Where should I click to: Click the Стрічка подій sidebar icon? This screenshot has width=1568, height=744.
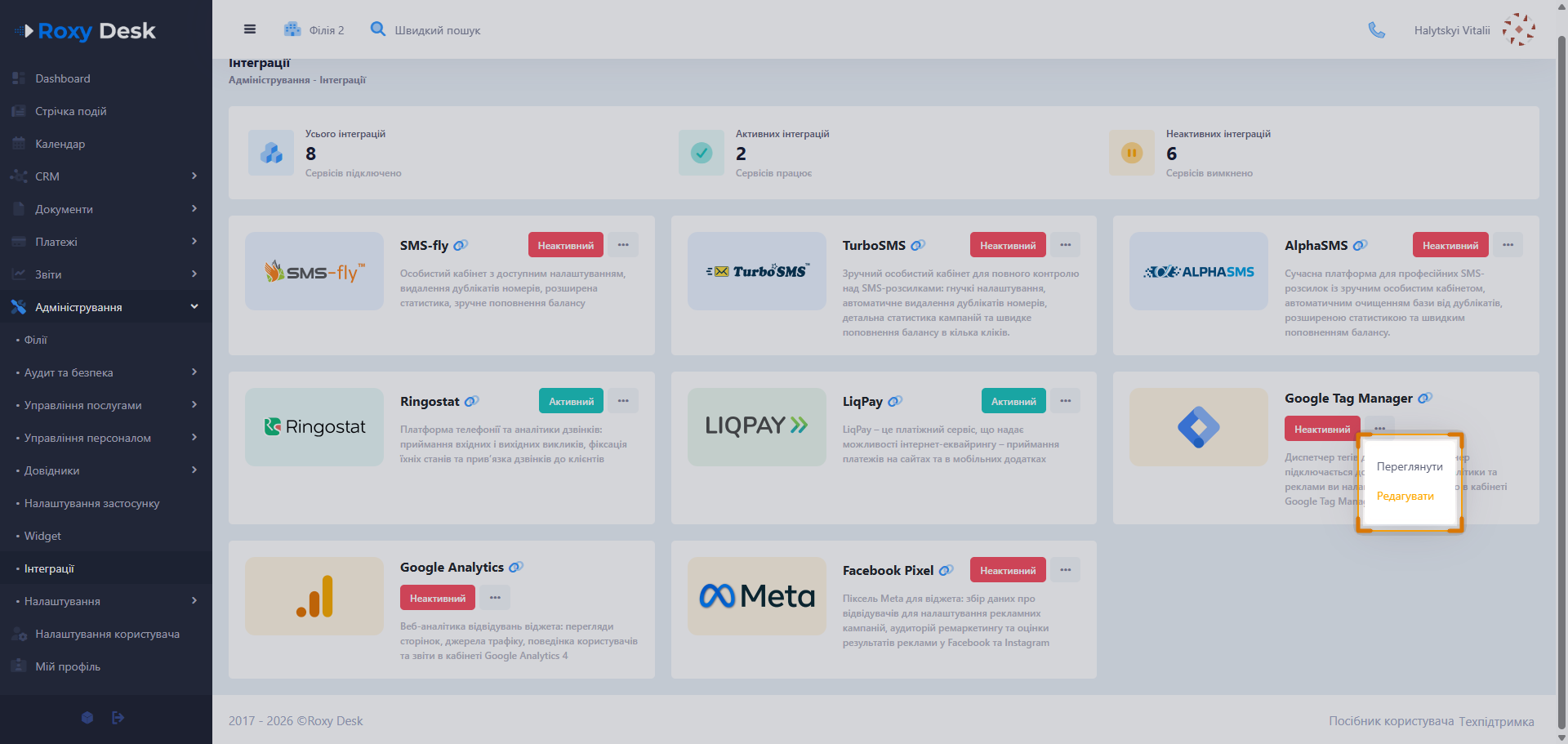19,111
